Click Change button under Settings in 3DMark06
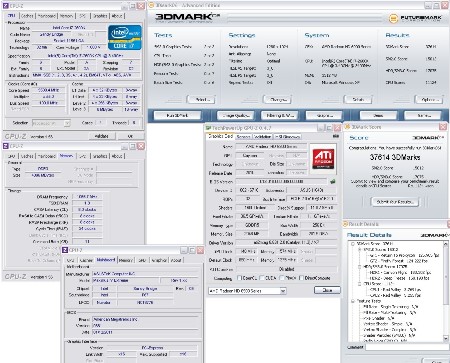Screen dimensions: 450x363 (x=277, y=99)
